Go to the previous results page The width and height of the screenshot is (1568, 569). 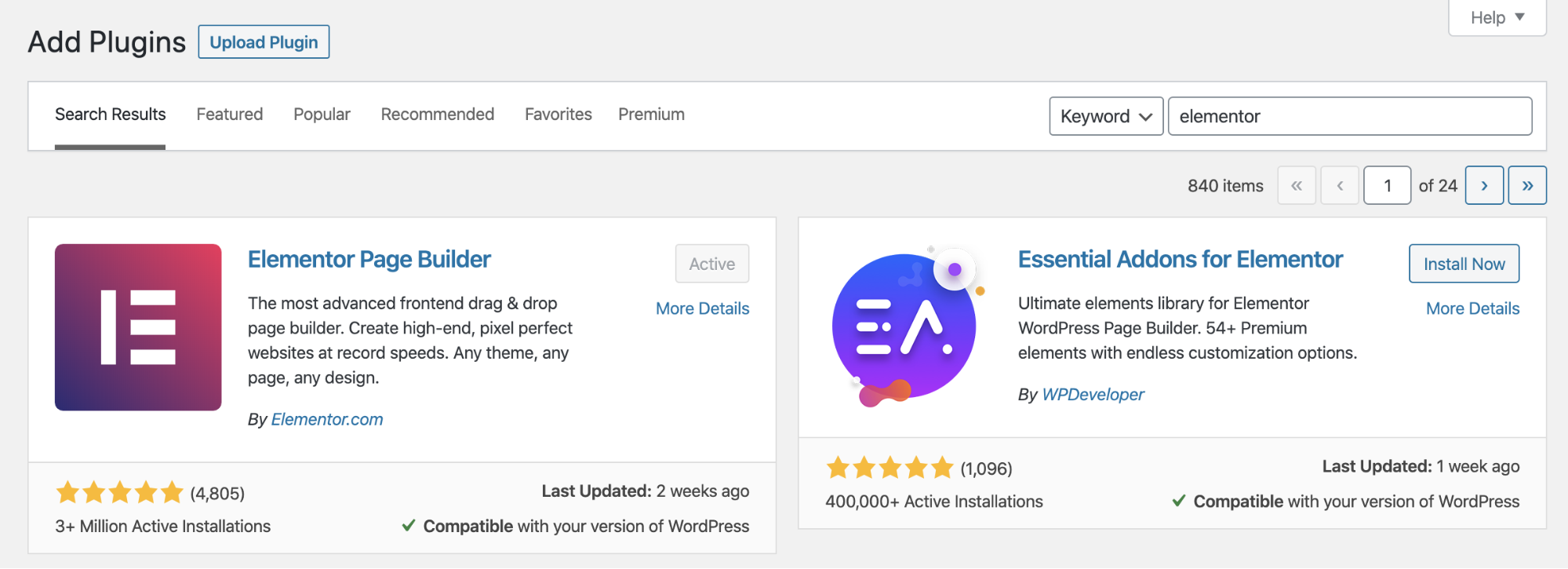click(1340, 185)
